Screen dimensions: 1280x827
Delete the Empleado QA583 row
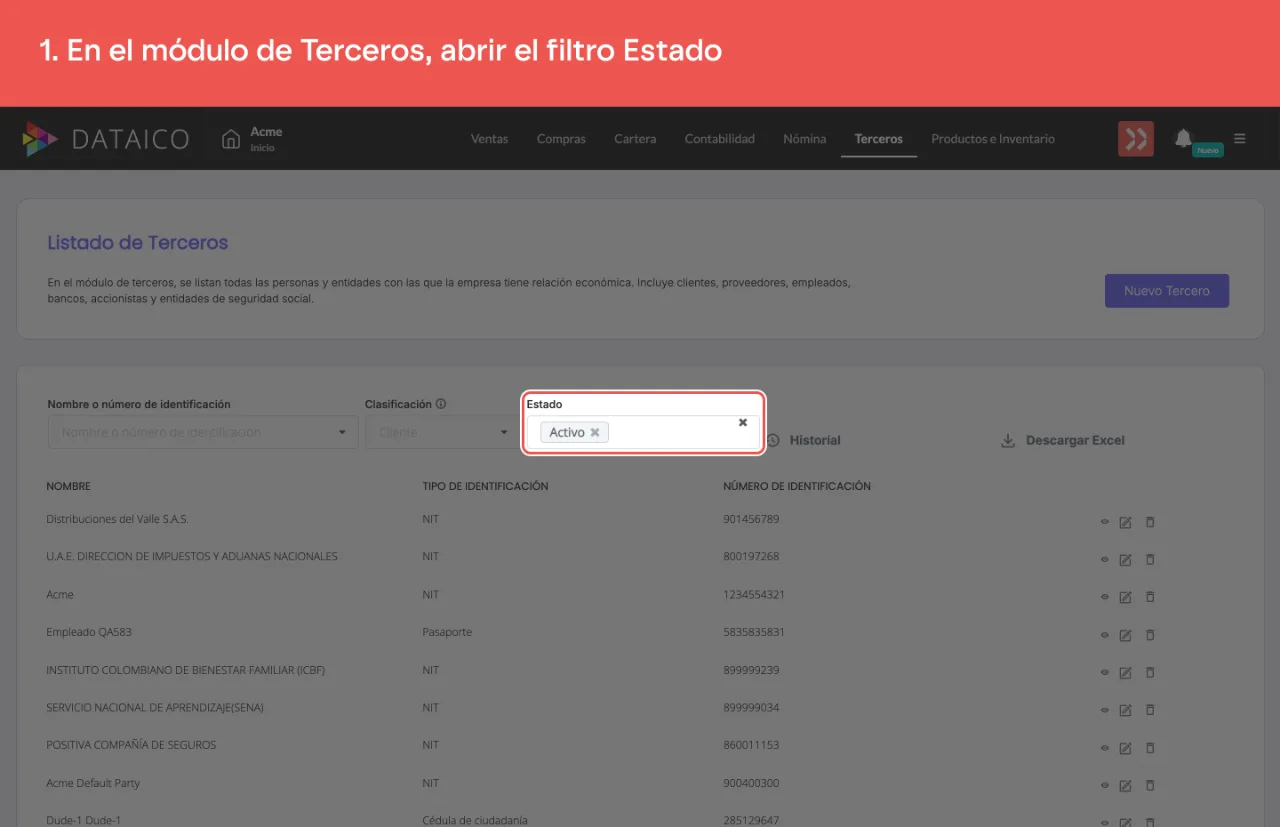(1150, 635)
